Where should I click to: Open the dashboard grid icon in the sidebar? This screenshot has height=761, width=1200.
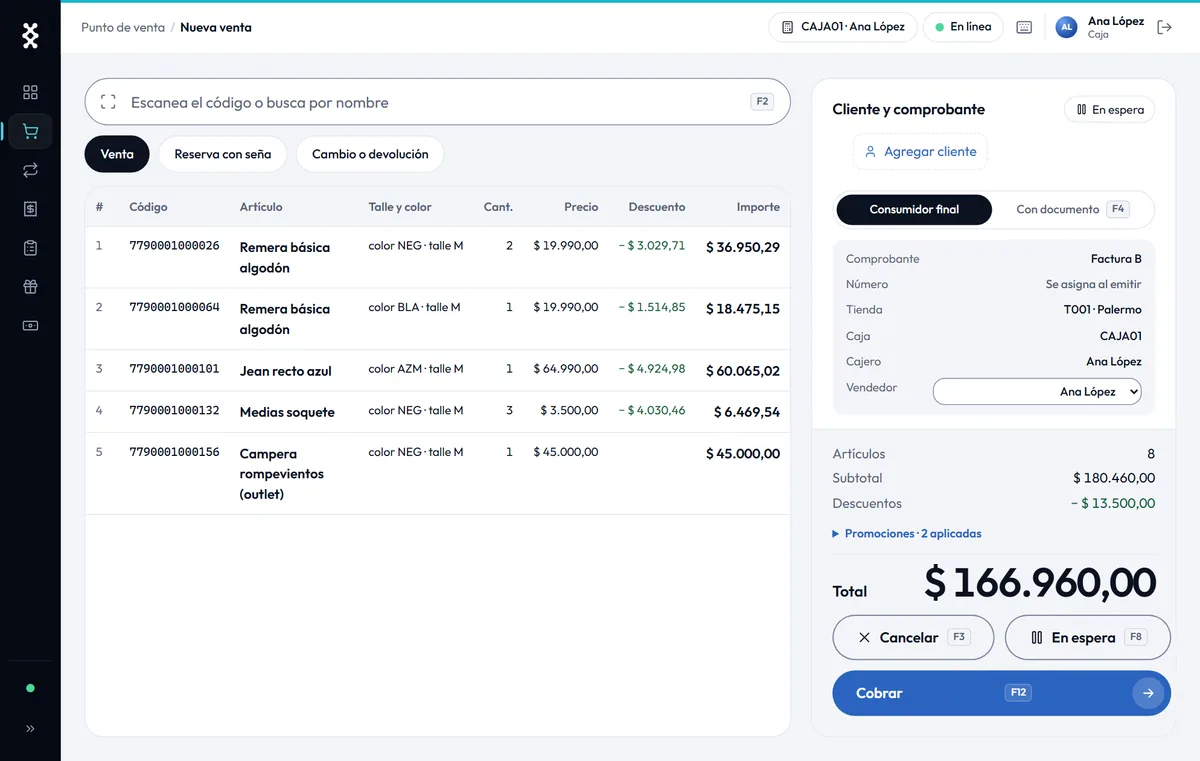(x=30, y=92)
